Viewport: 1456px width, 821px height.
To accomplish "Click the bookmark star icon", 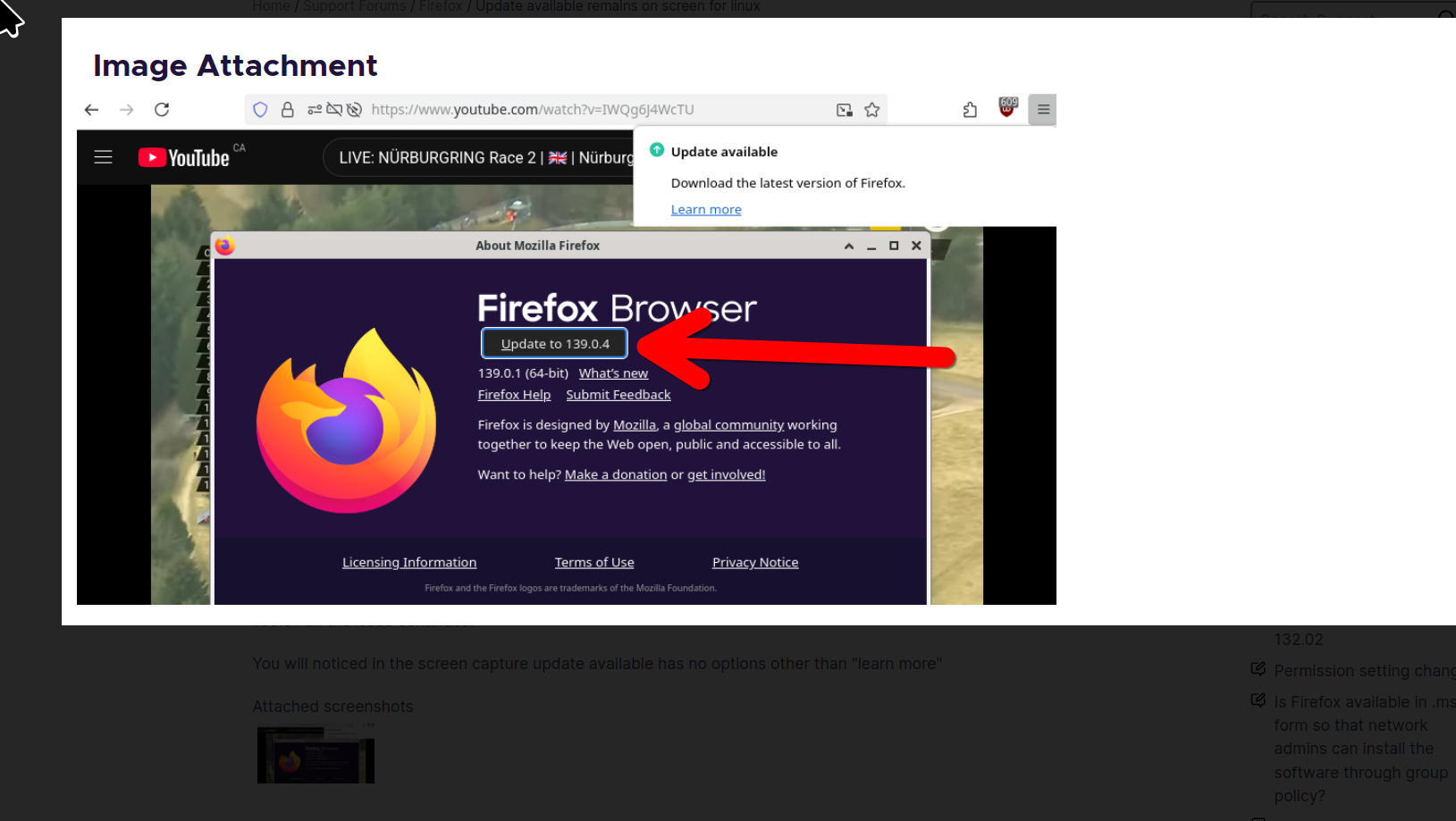I will click(x=872, y=110).
